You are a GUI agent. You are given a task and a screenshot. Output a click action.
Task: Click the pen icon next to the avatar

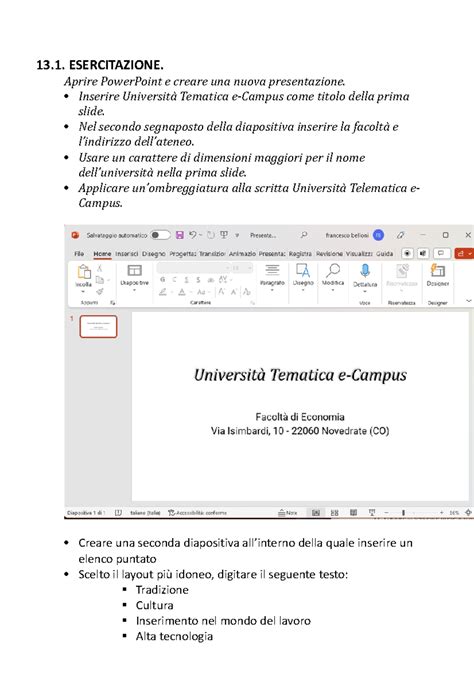click(x=400, y=235)
